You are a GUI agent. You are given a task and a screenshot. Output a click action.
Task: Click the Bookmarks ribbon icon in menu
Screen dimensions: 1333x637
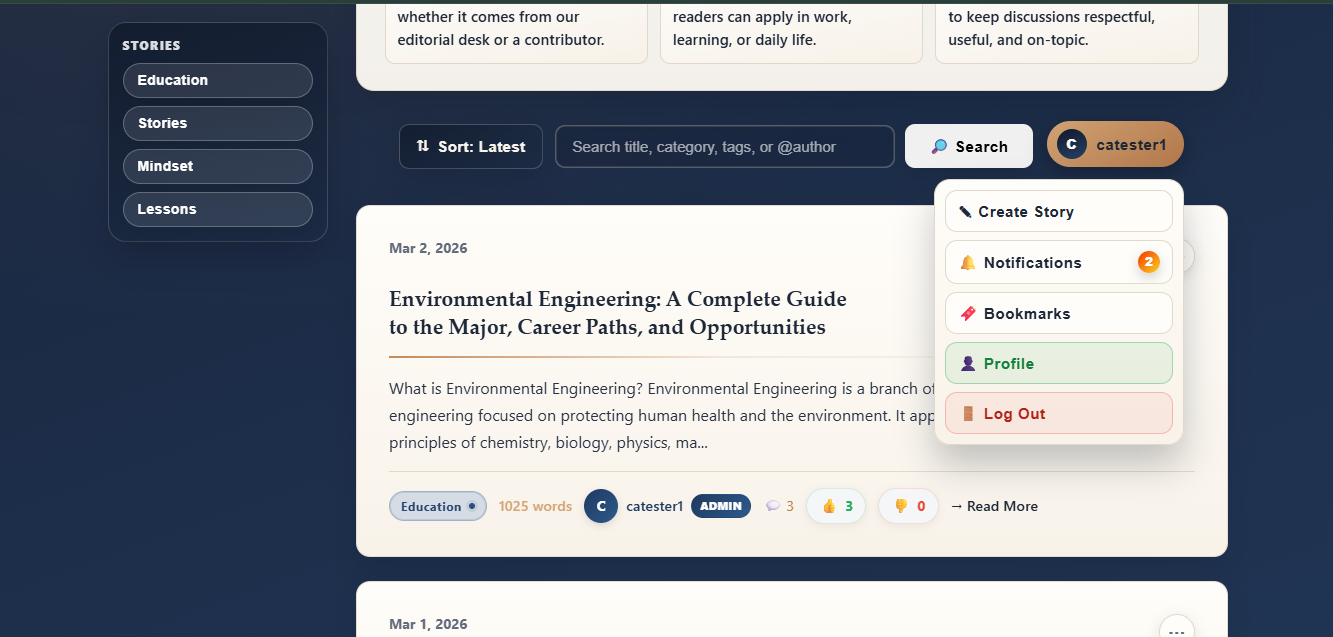tap(967, 314)
